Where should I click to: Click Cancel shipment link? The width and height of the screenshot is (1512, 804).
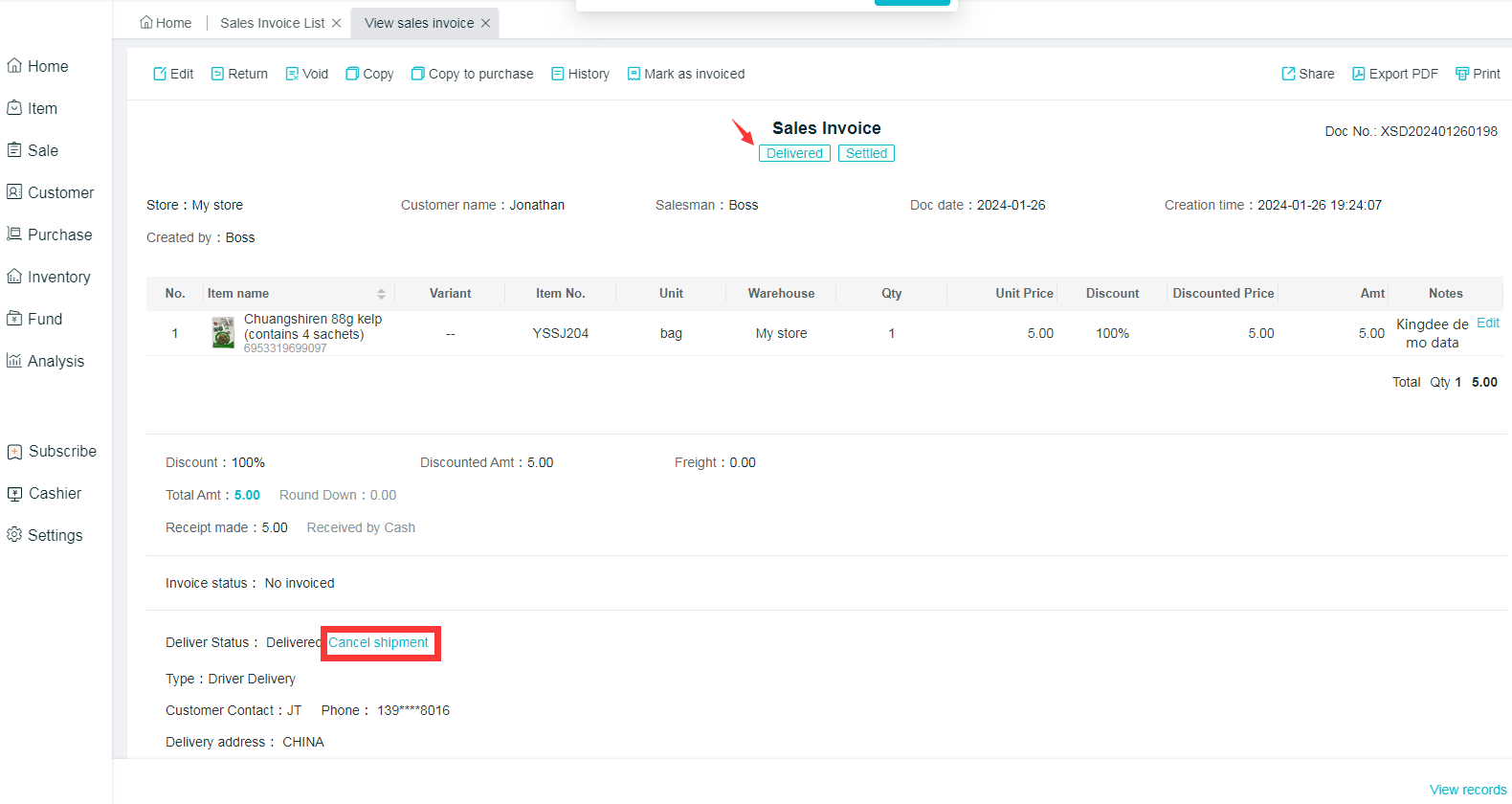(x=378, y=642)
